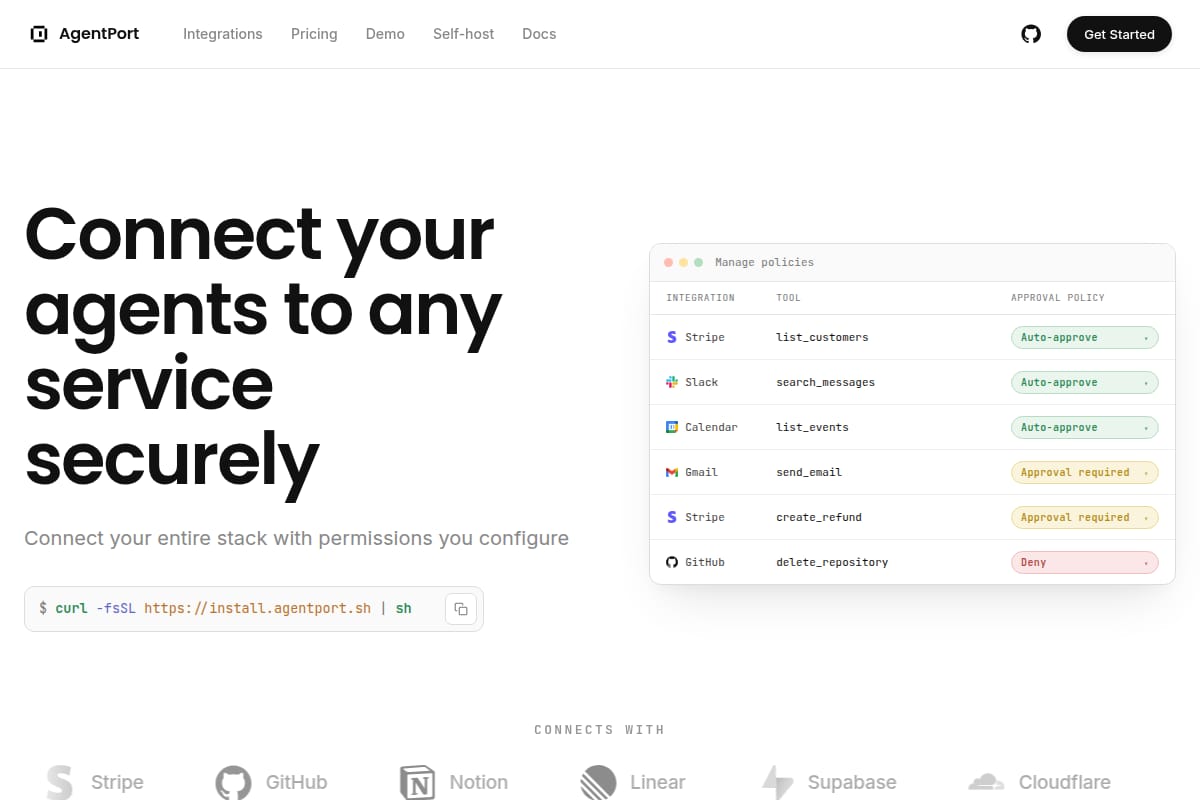Select the create_refund tool cell

coord(819,517)
